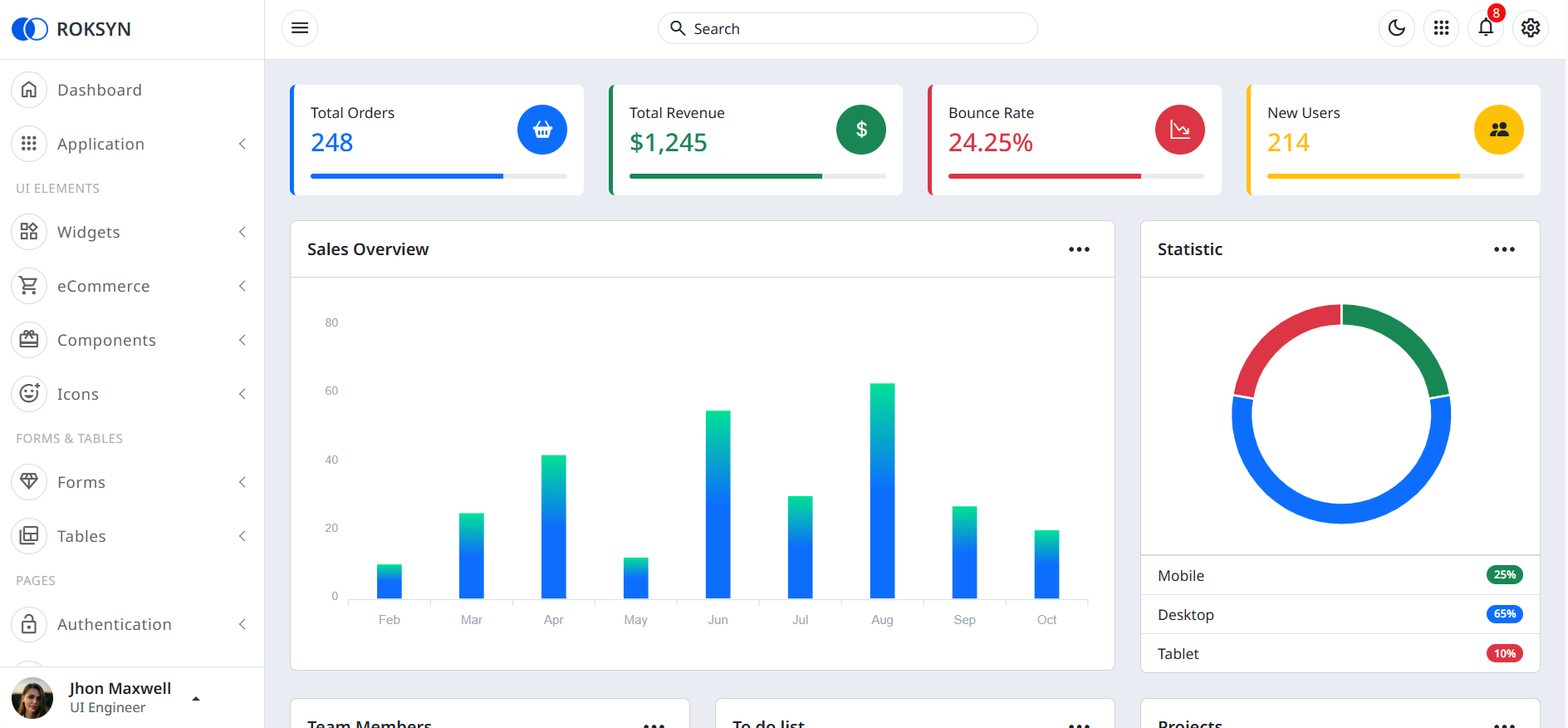Click the ROKSYN logo icon
1568x728 pixels.
pyautogui.click(x=30, y=29)
